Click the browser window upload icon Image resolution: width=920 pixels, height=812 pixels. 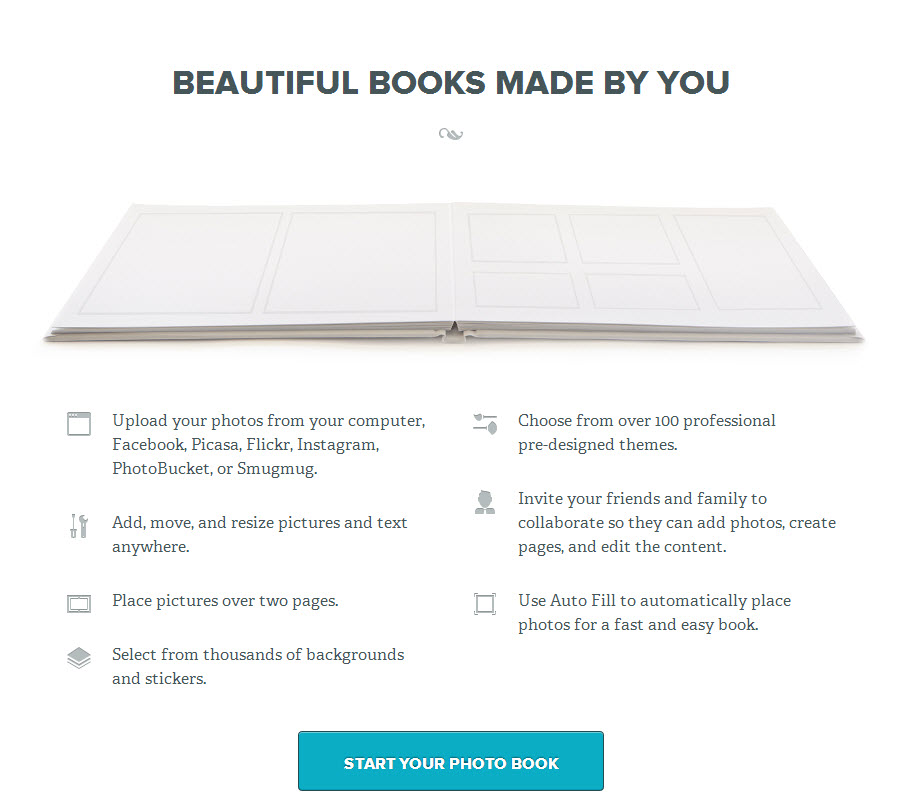[79, 424]
